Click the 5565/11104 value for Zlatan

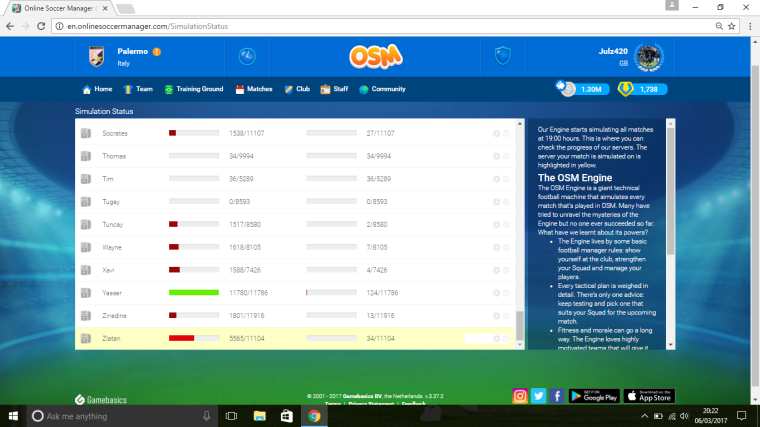pyautogui.click(x=247, y=338)
